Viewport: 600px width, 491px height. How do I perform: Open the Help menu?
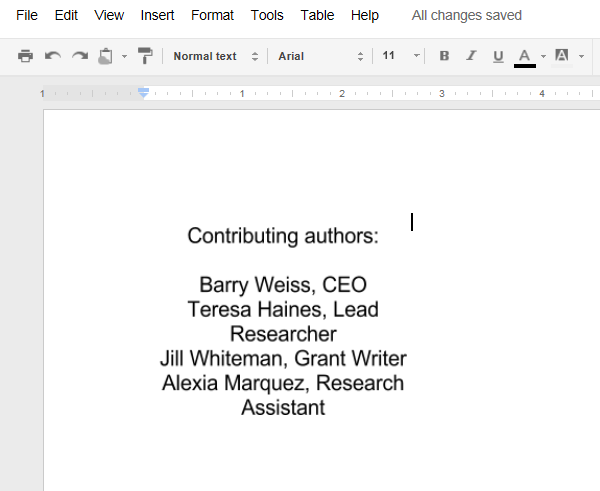(365, 15)
